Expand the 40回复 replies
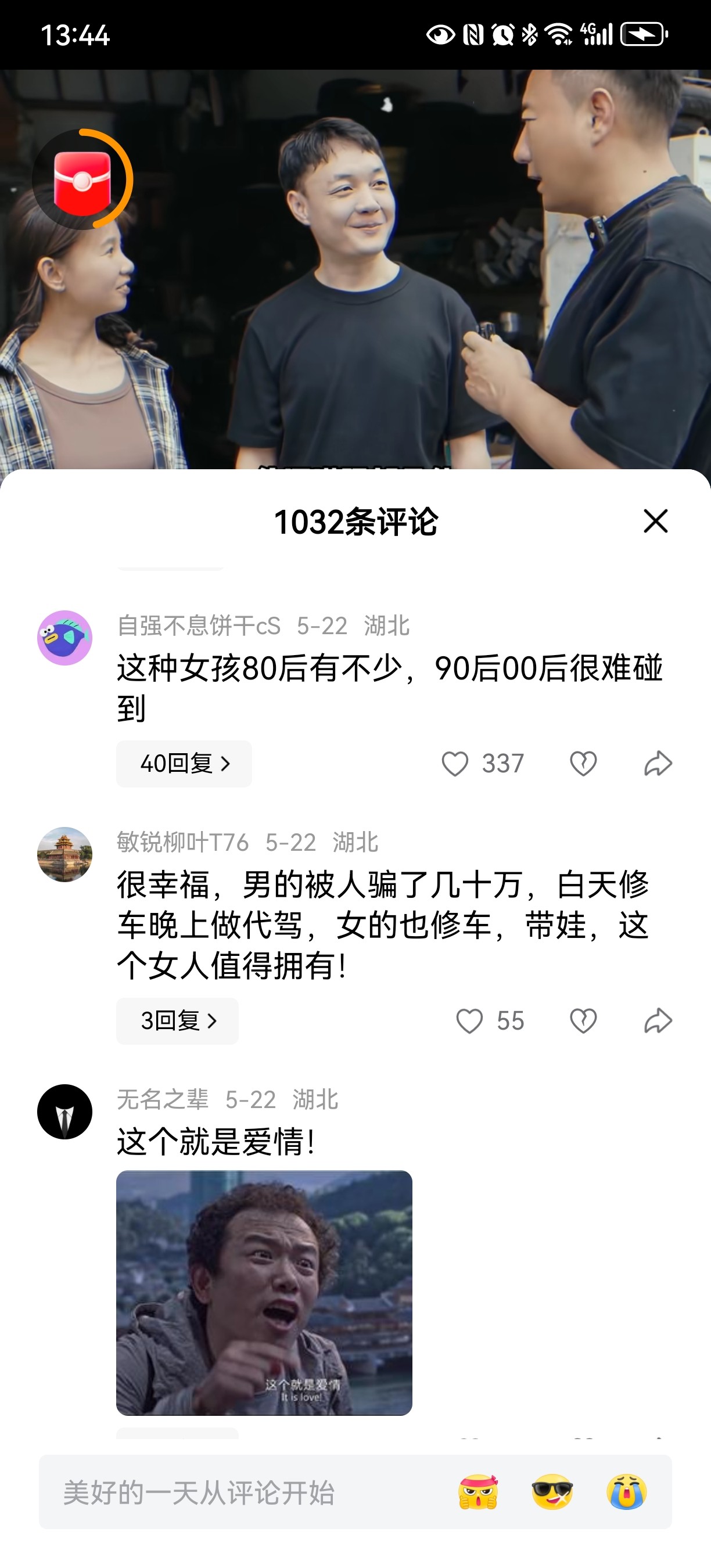711x1568 pixels. [x=184, y=763]
